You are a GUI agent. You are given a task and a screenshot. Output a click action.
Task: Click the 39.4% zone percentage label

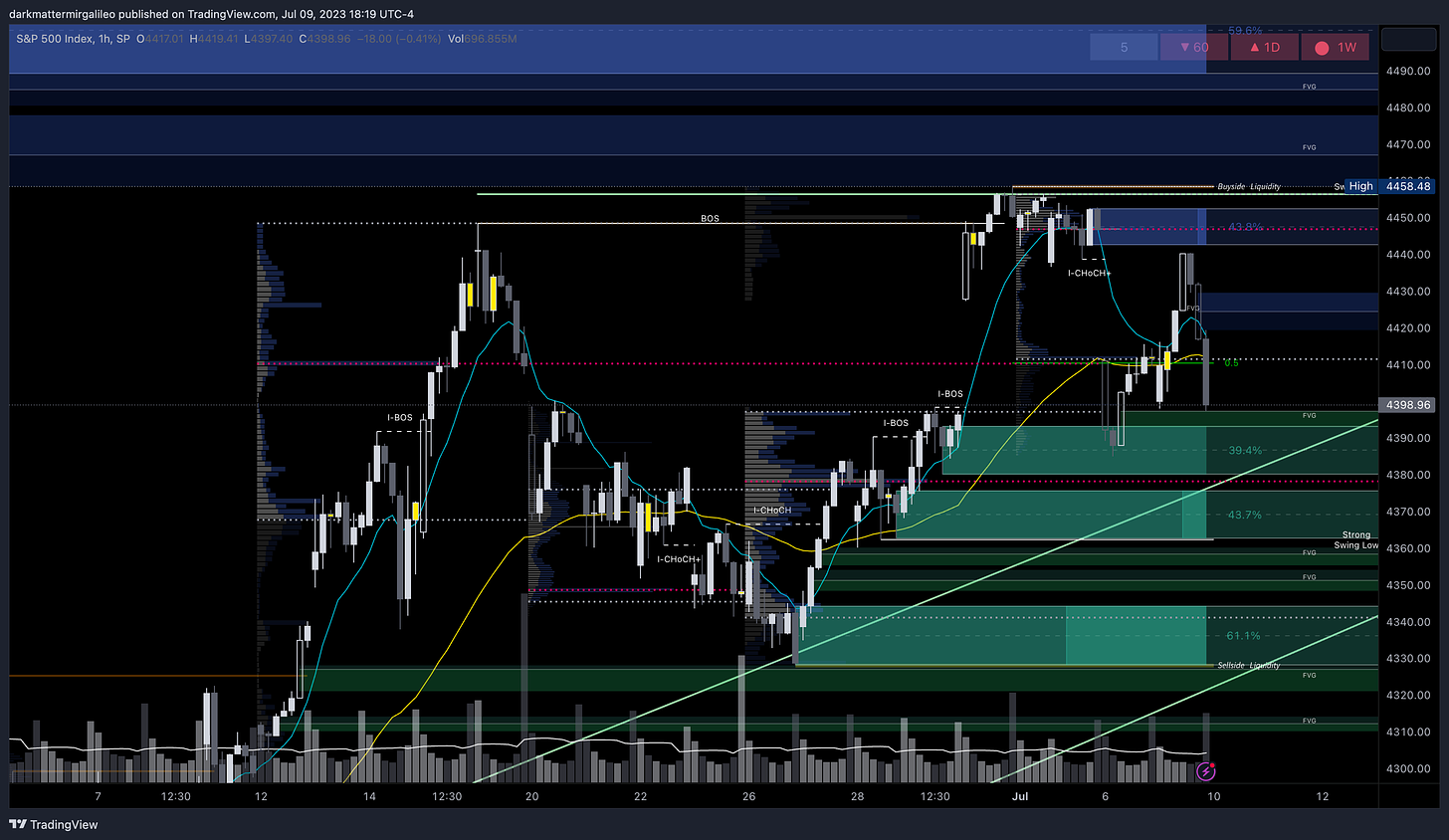click(x=1245, y=451)
